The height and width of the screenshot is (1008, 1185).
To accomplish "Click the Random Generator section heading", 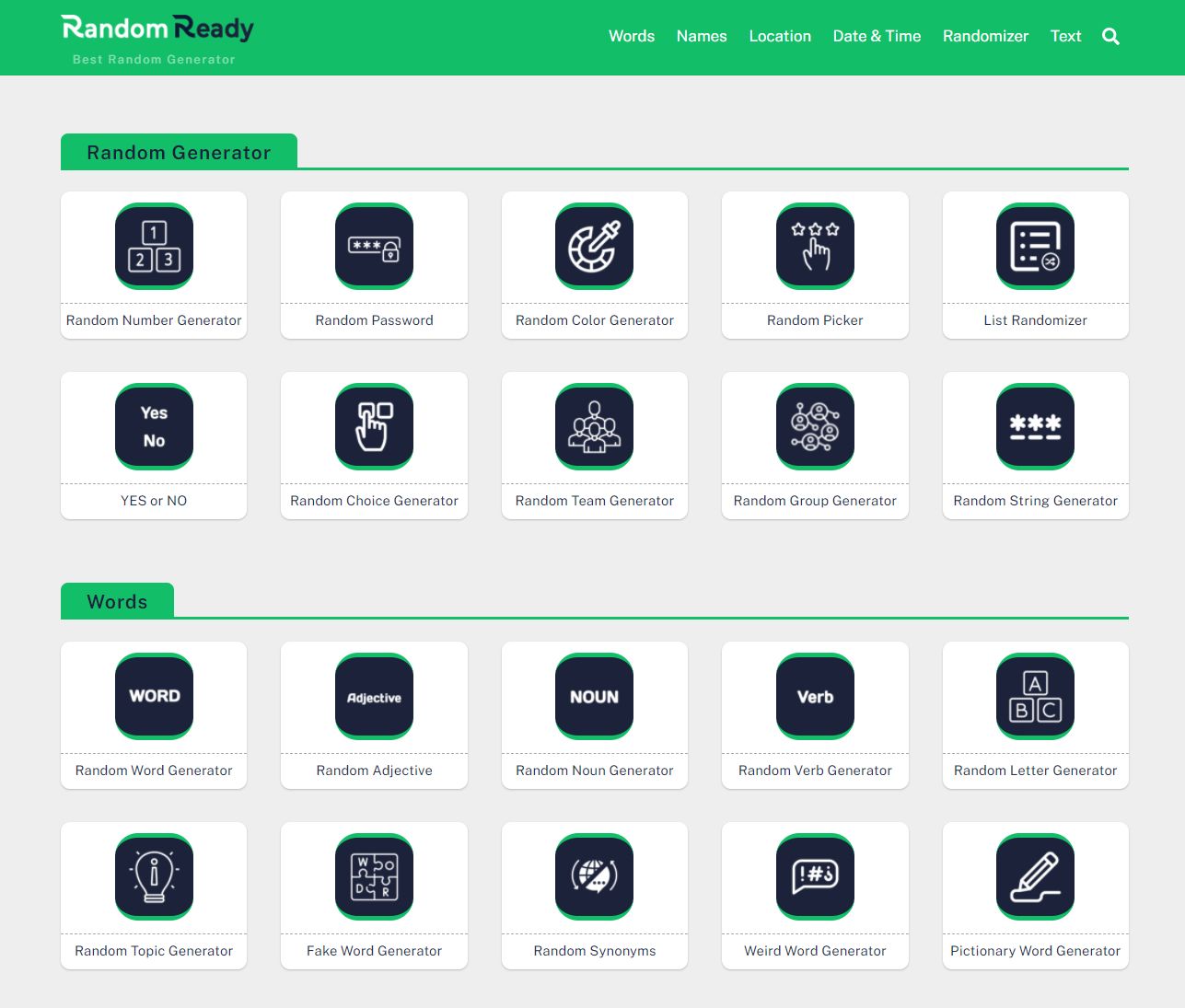I will point(179,153).
